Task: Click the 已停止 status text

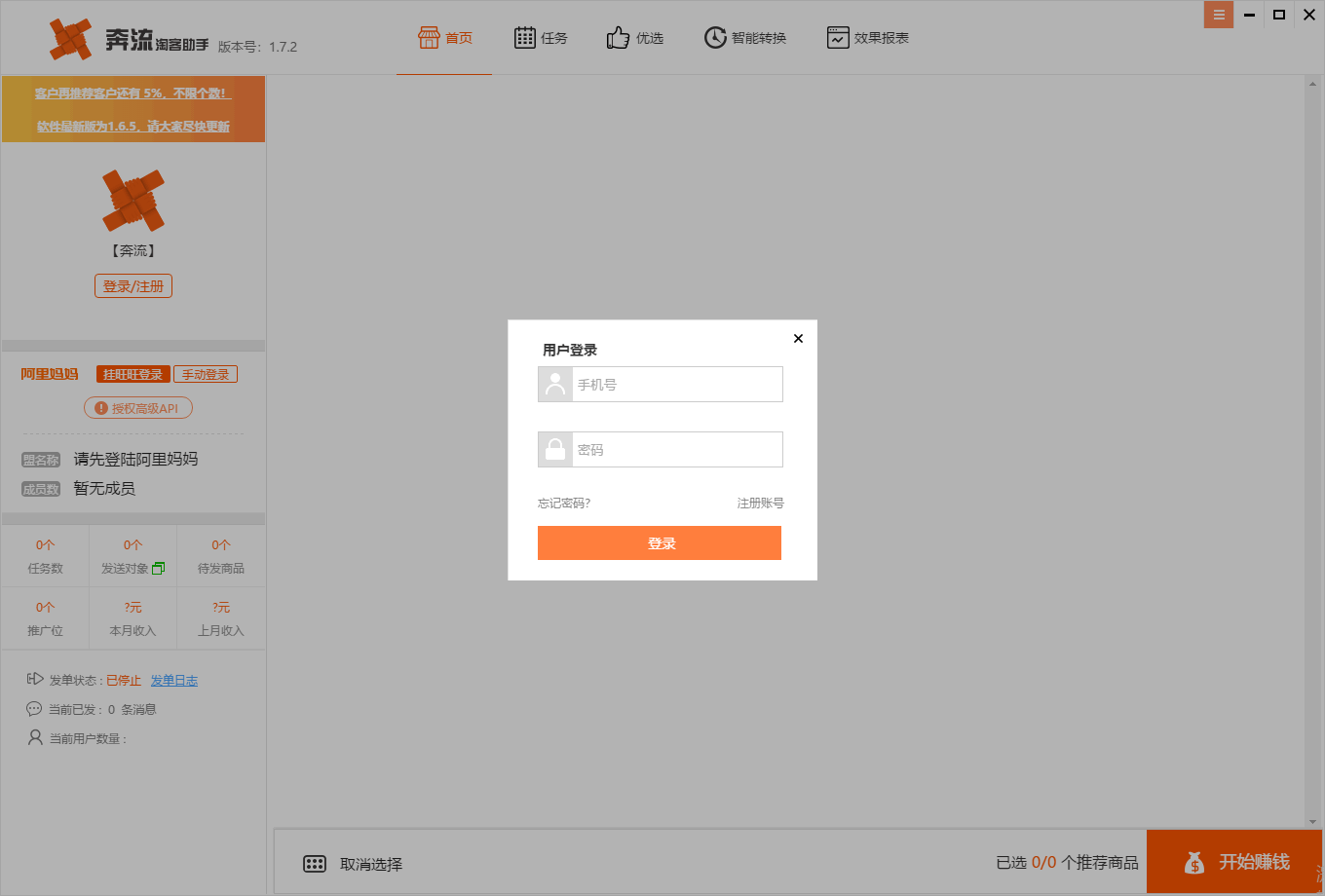Action: (x=124, y=681)
